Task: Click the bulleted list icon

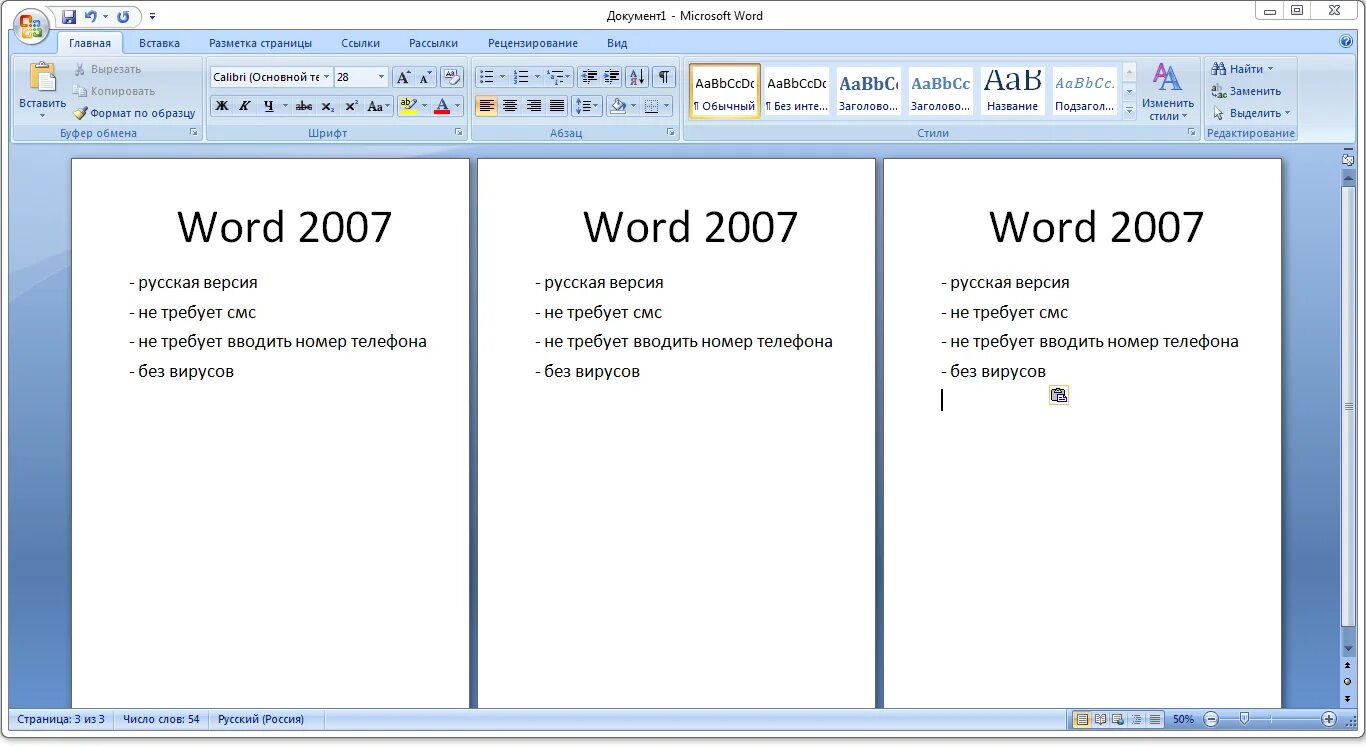Action: click(x=486, y=77)
